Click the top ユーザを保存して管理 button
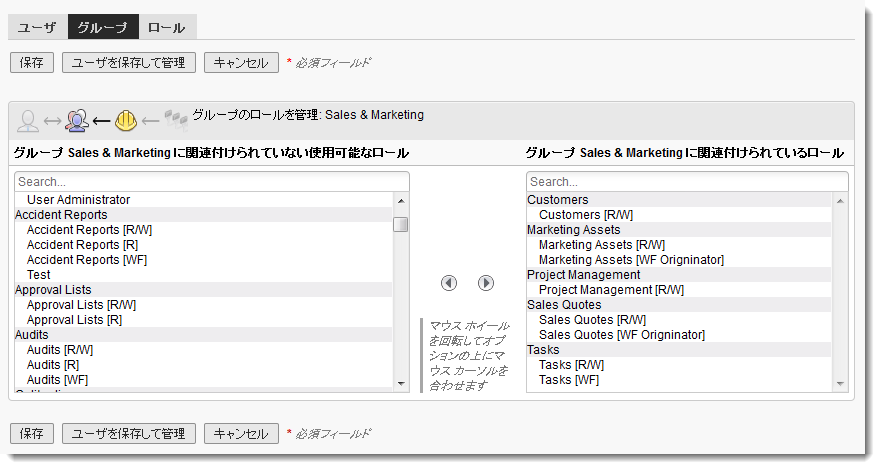880x469 pixels. [129, 62]
